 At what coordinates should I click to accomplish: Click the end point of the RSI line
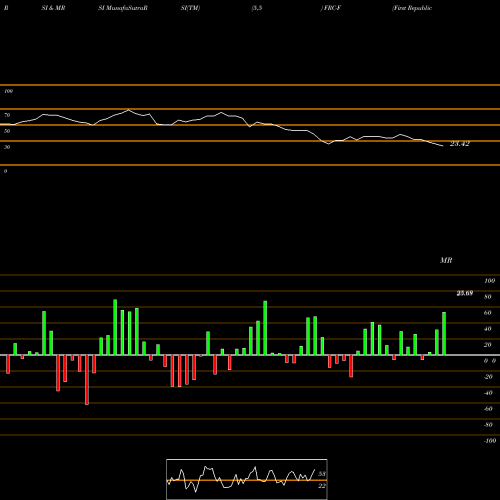443,146
